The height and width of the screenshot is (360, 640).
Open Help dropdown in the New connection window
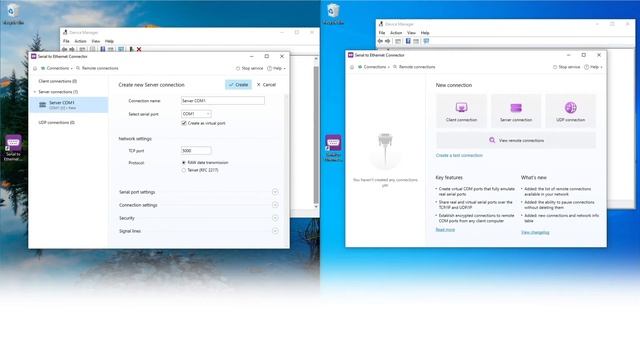(593, 67)
